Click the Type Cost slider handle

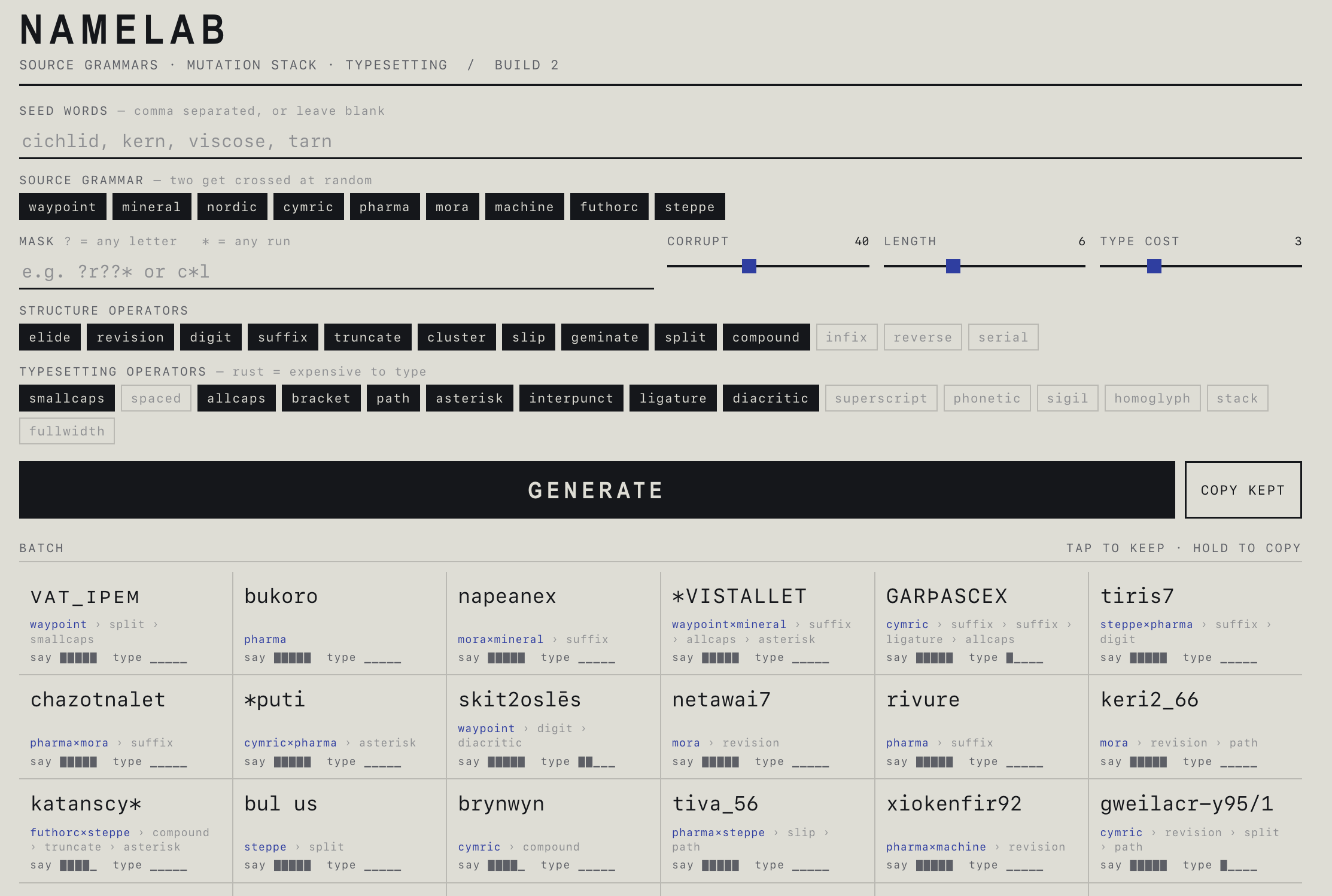click(1154, 266)
